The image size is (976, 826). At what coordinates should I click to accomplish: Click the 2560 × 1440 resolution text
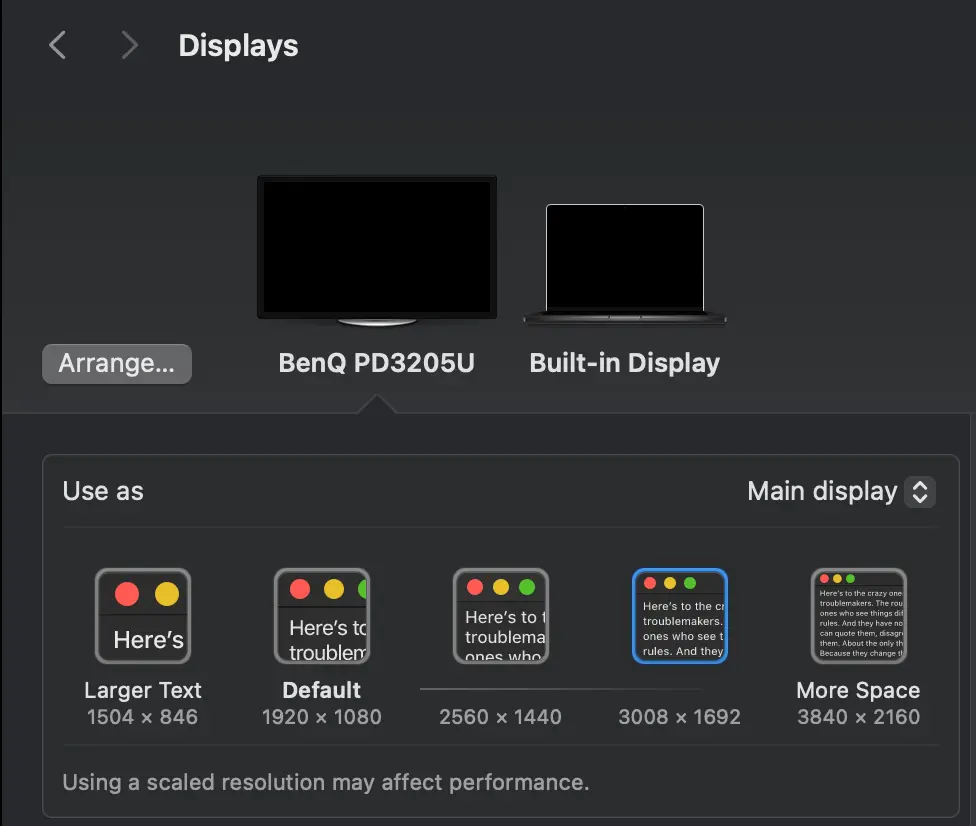point(500,717)
